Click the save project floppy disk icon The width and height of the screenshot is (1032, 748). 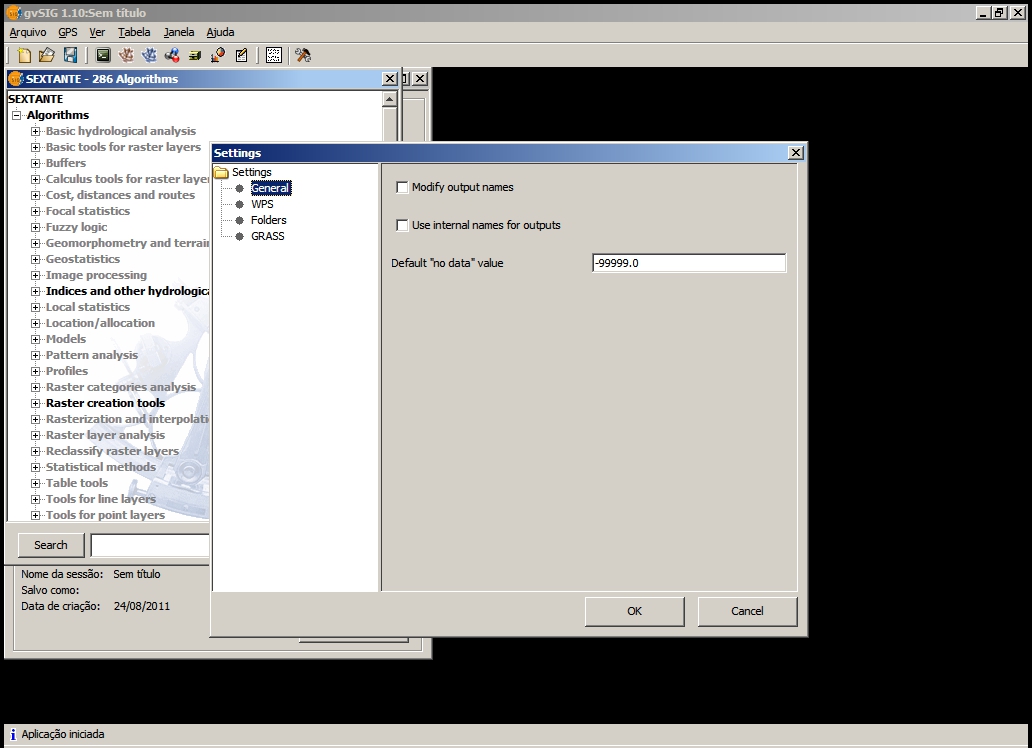[x=70, y=55]
